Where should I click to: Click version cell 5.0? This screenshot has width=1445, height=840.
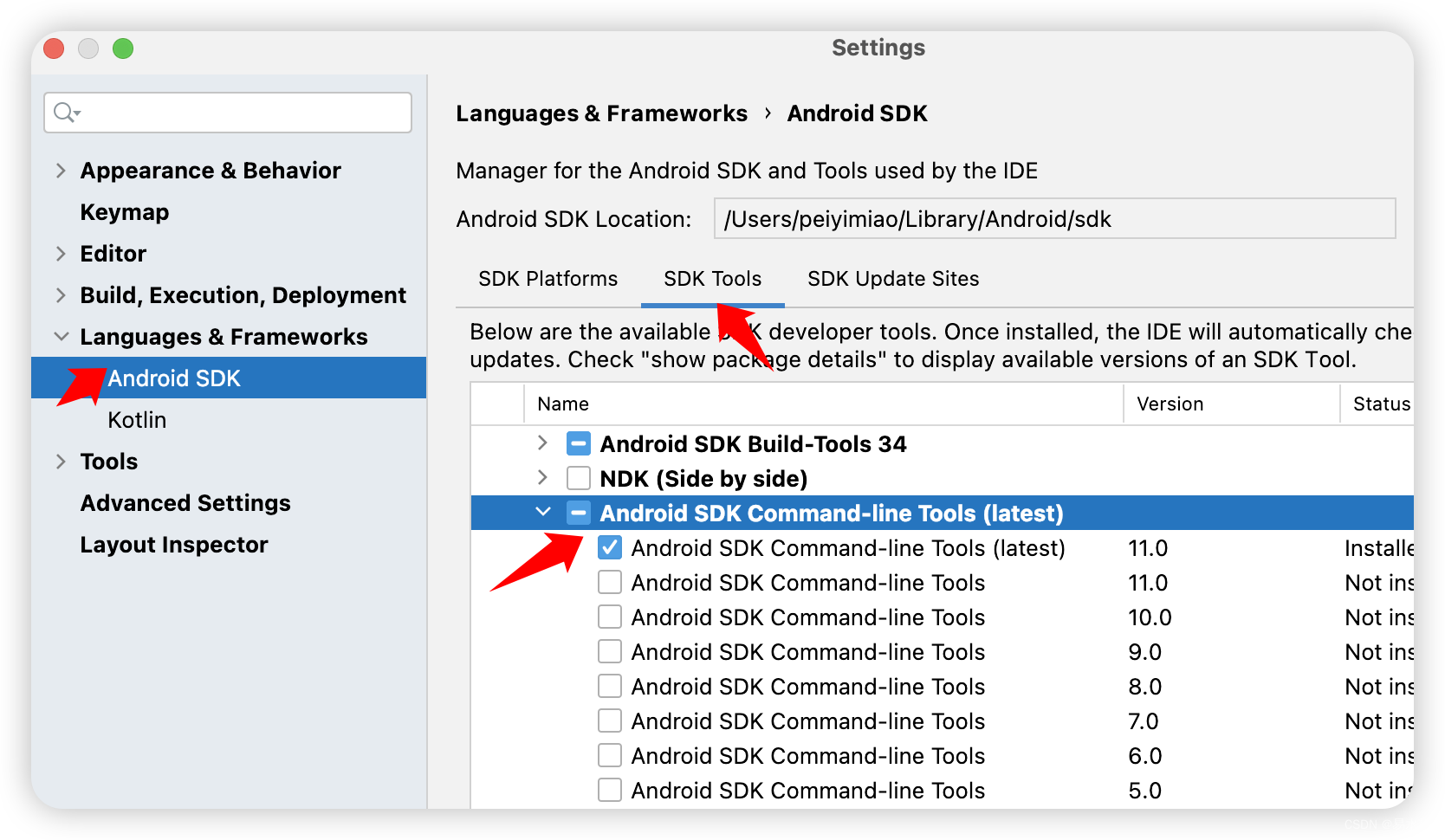click(1144, 791)
